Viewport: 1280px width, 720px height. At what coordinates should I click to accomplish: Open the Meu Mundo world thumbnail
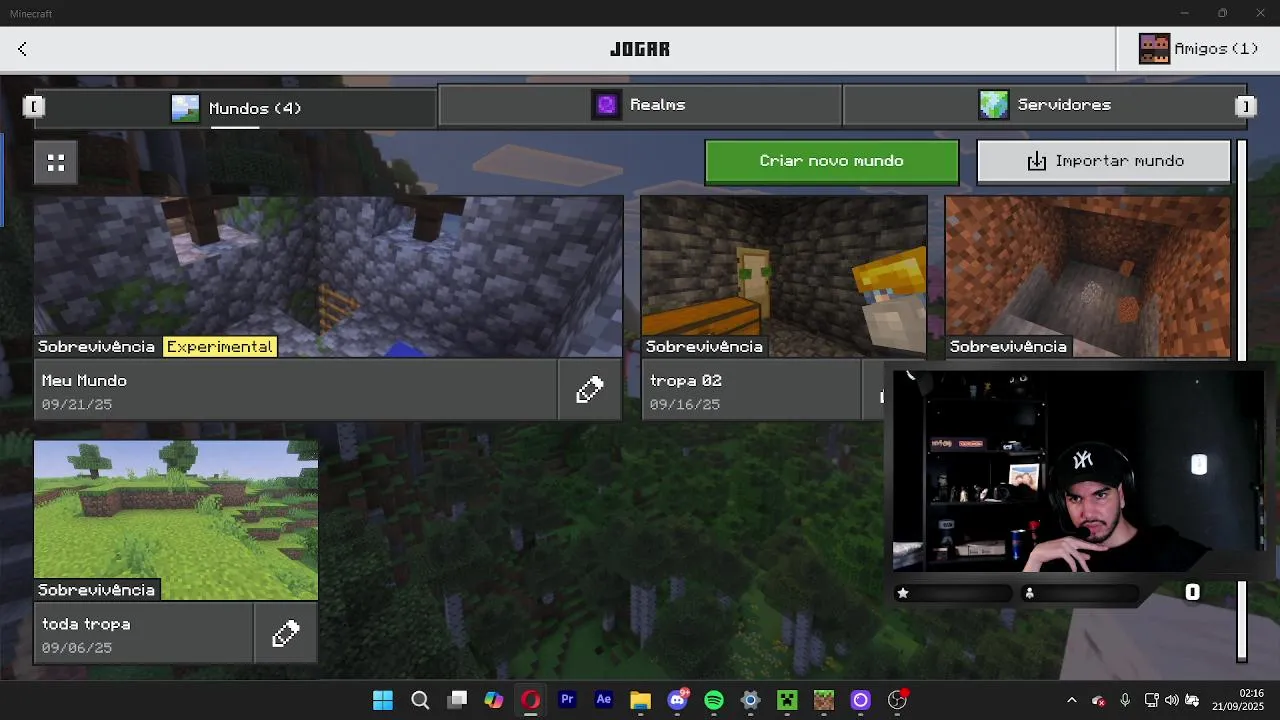(329, 277)
